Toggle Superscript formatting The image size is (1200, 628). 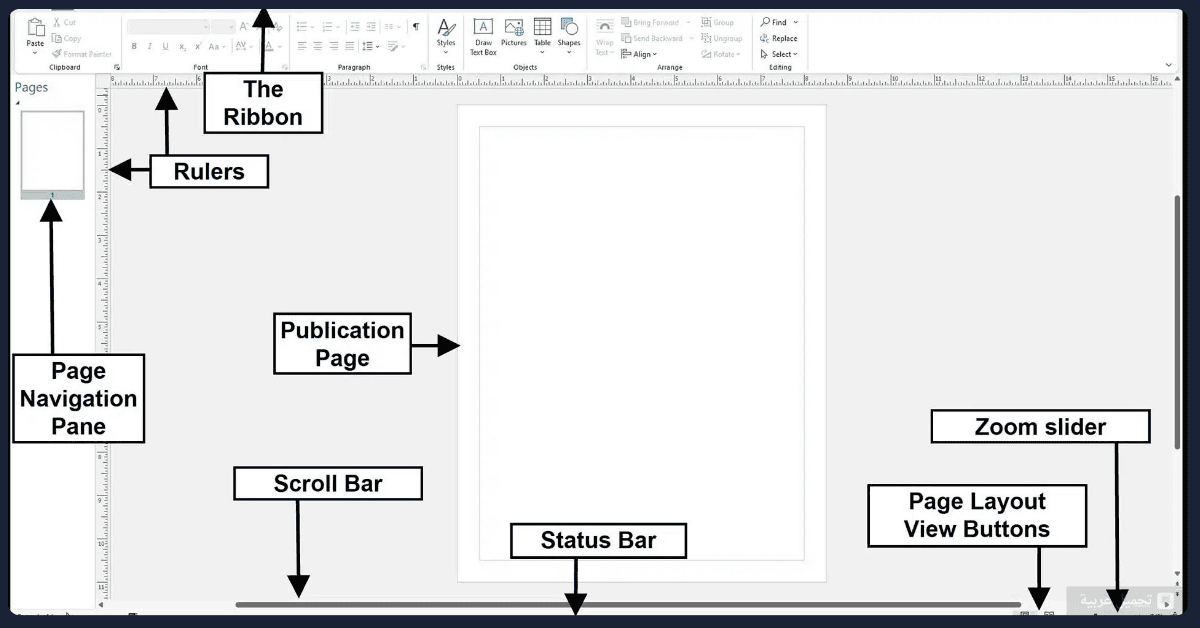pos(198,46)
